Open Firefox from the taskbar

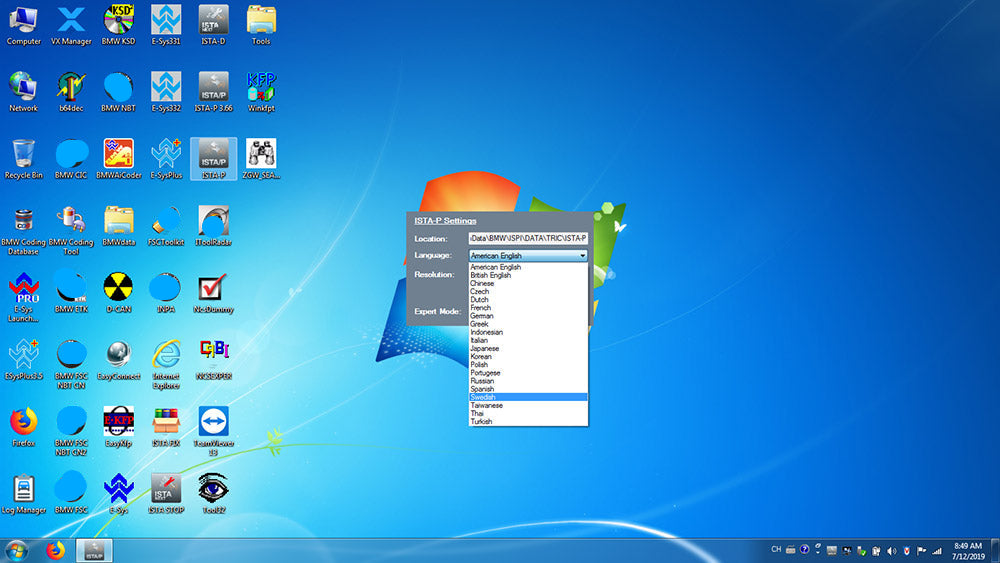[56, 550]
